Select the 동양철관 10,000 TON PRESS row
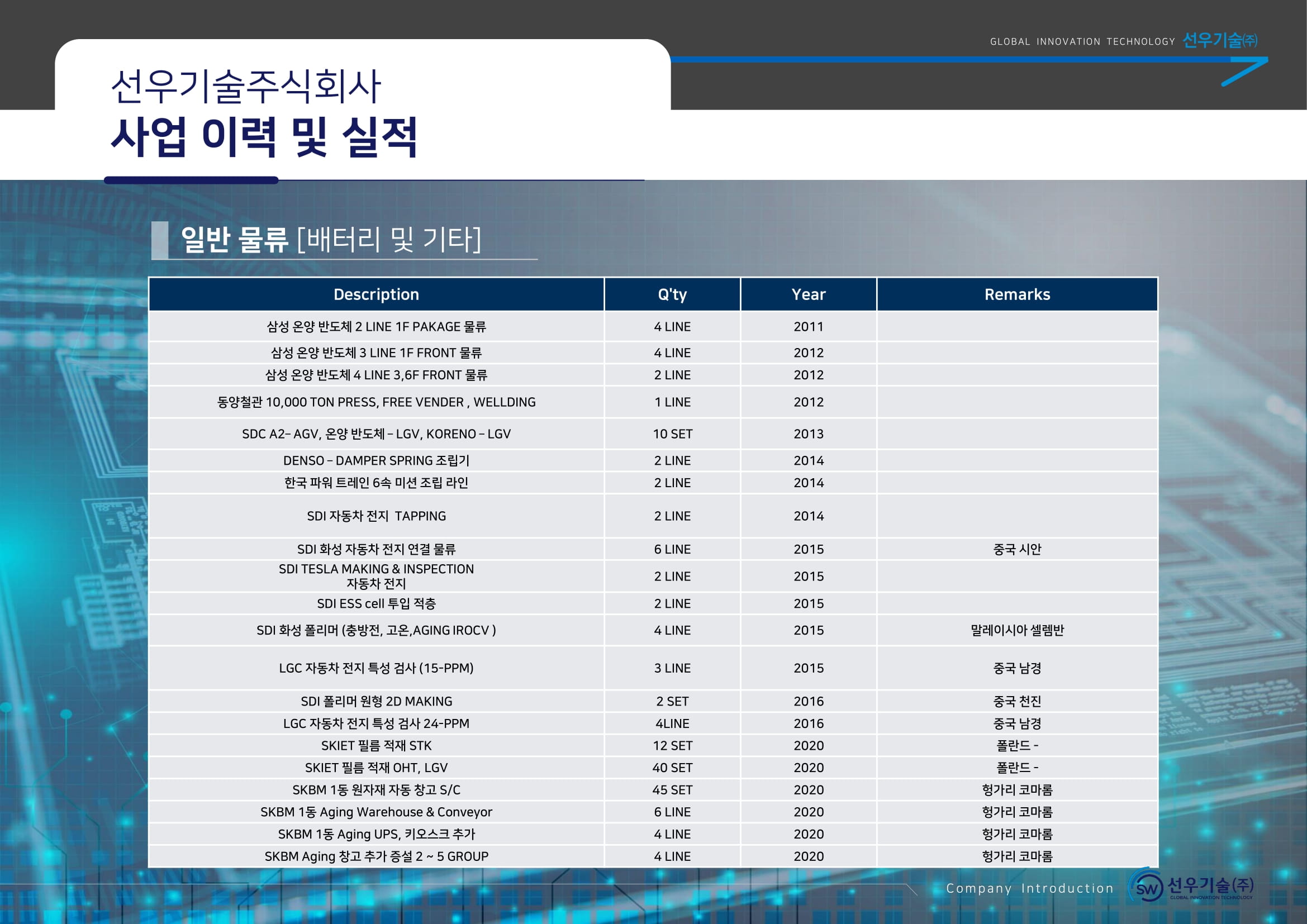The height and width of the screenshot is (924, 1307). click(376, 402)
